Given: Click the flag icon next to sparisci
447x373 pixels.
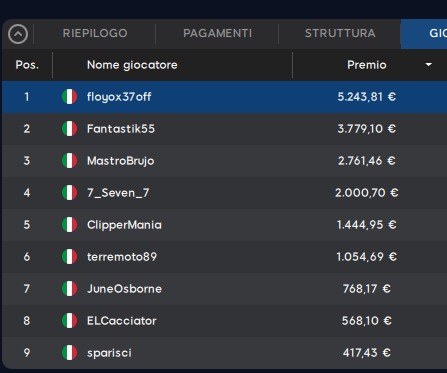Looking at the screenshot, I should (69, 353).
